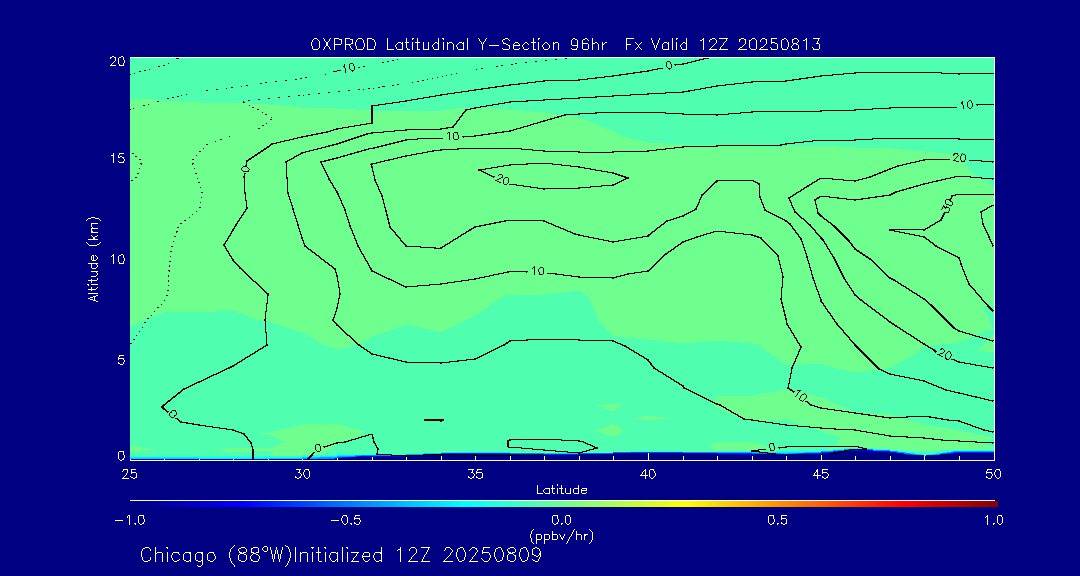The width and height of the screenshot is (1080, 576).
Task: Click the y-axis tick label 5
Action: coord(121,360)
